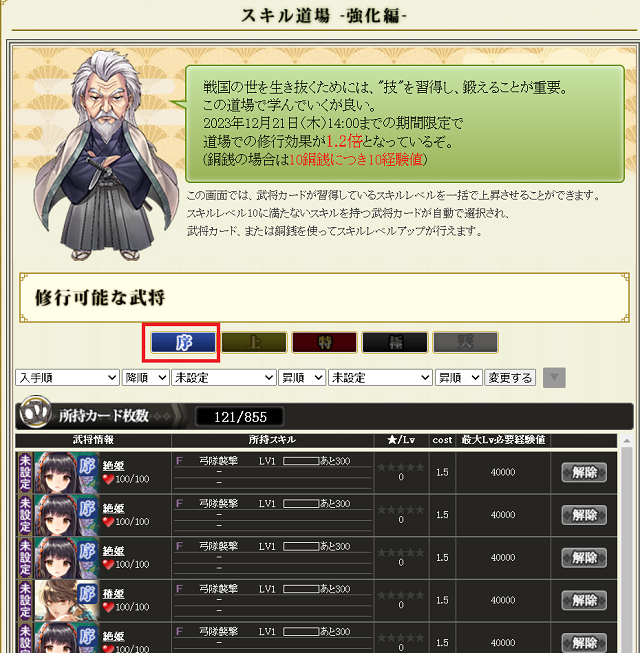
Task: Click the first 絶姫 card portrait
Action: coord(67,472)
